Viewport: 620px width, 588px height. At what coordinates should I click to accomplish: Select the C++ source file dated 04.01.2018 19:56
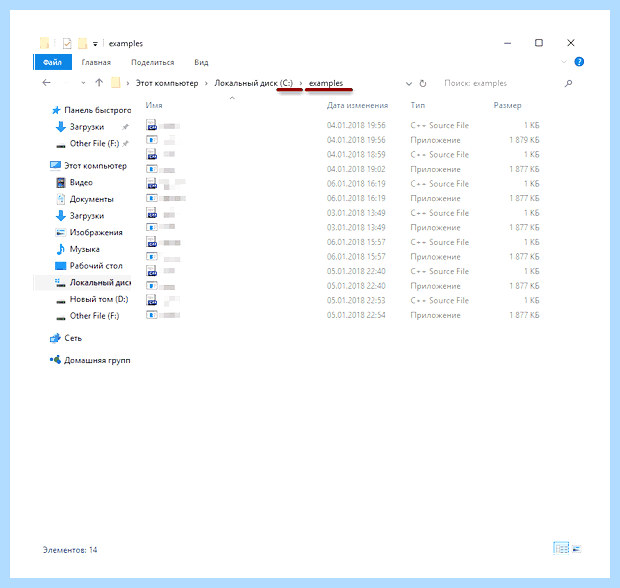(x=342, y=125)
